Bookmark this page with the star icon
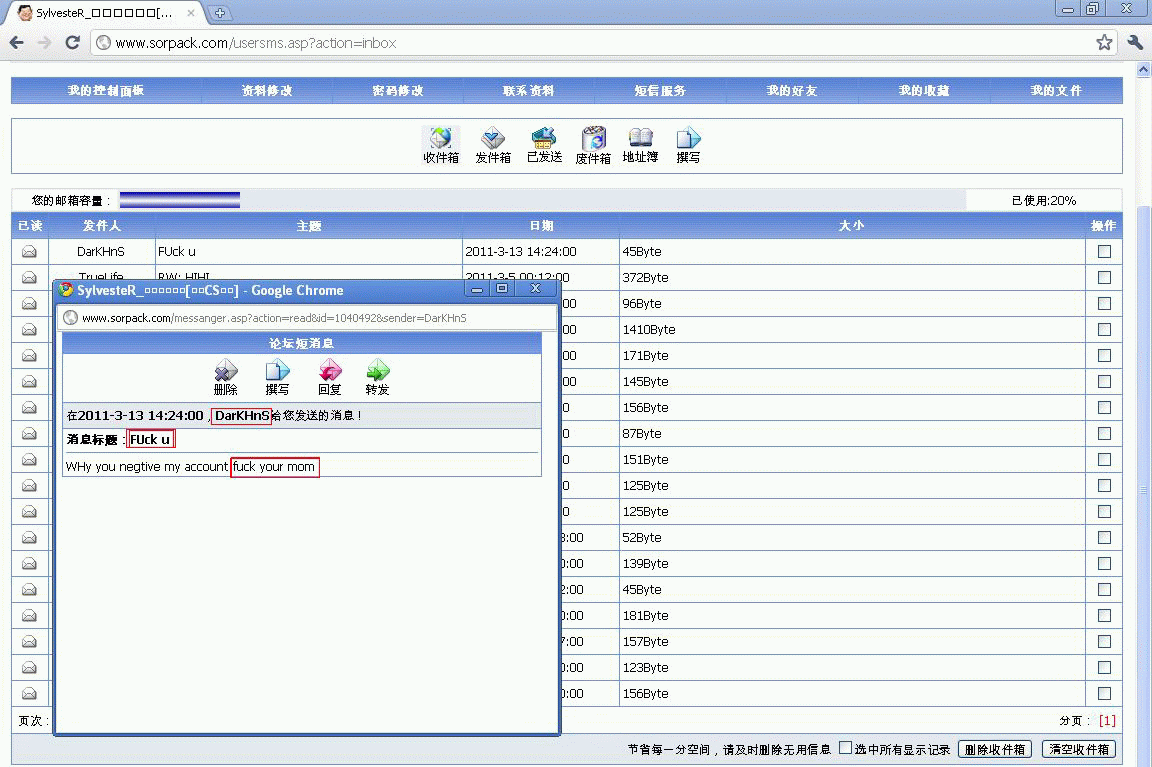The image size is (1152, 767). pos(1104,42)
